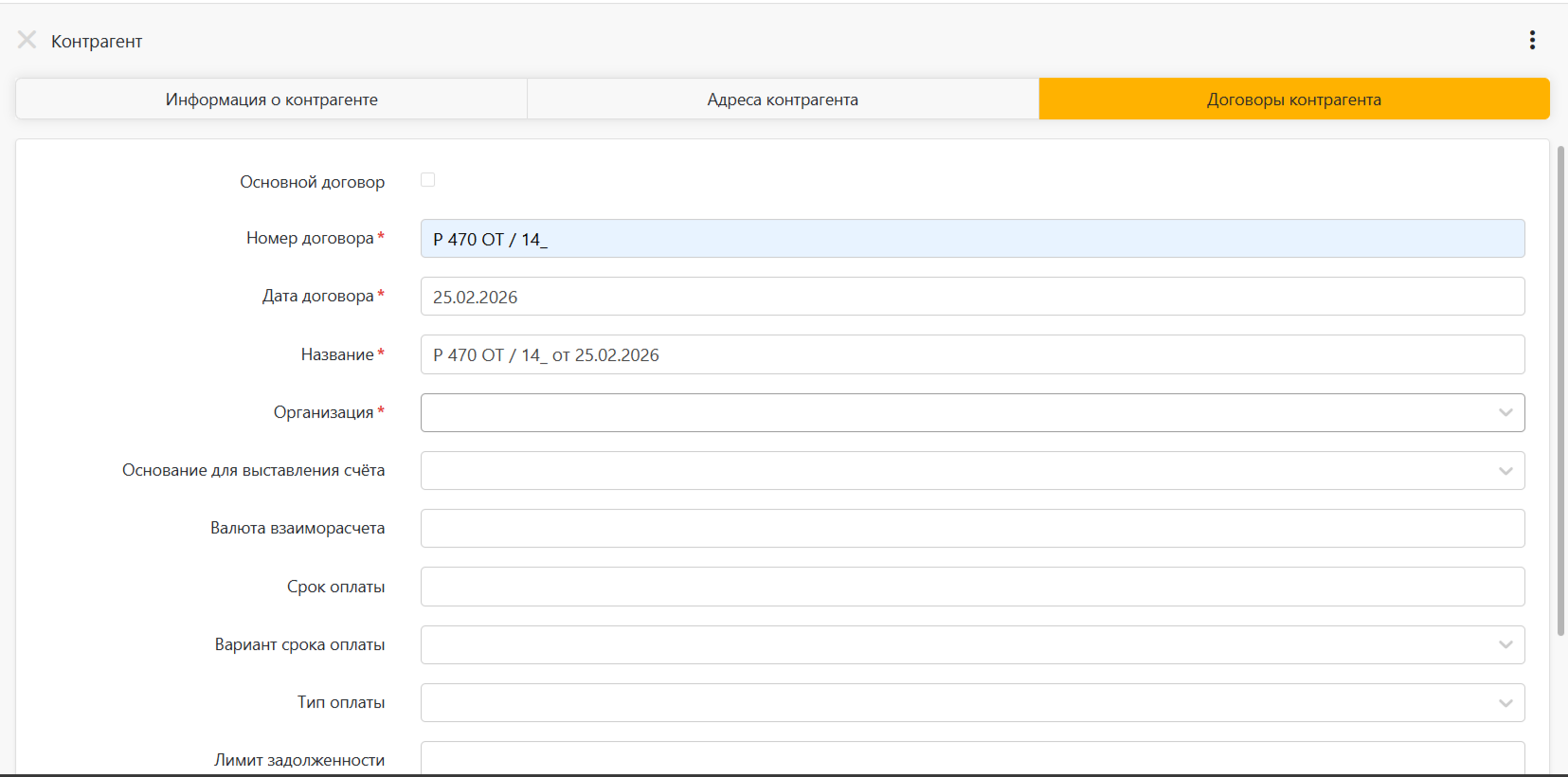Image resolution: width=1568 pixels, height=777 pixels.
Task: Click the Организация chevron arrow icon
Action: pos(1505,413)
